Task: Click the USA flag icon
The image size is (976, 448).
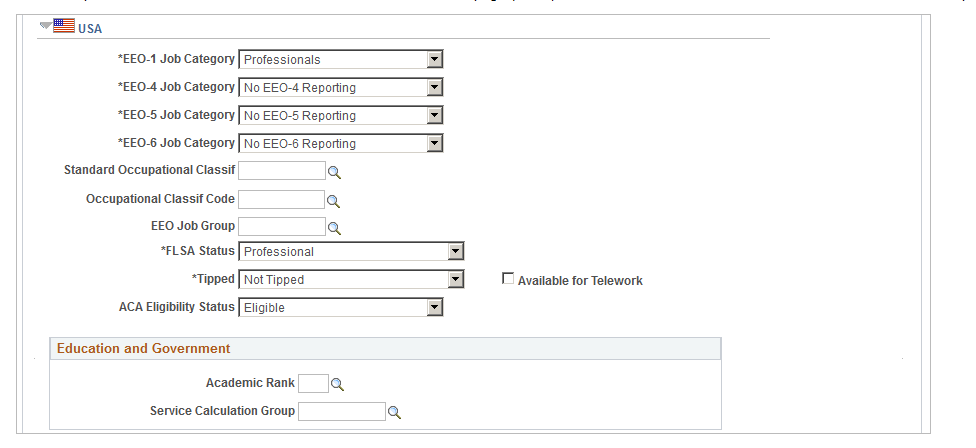Action: tap(64, 27)
